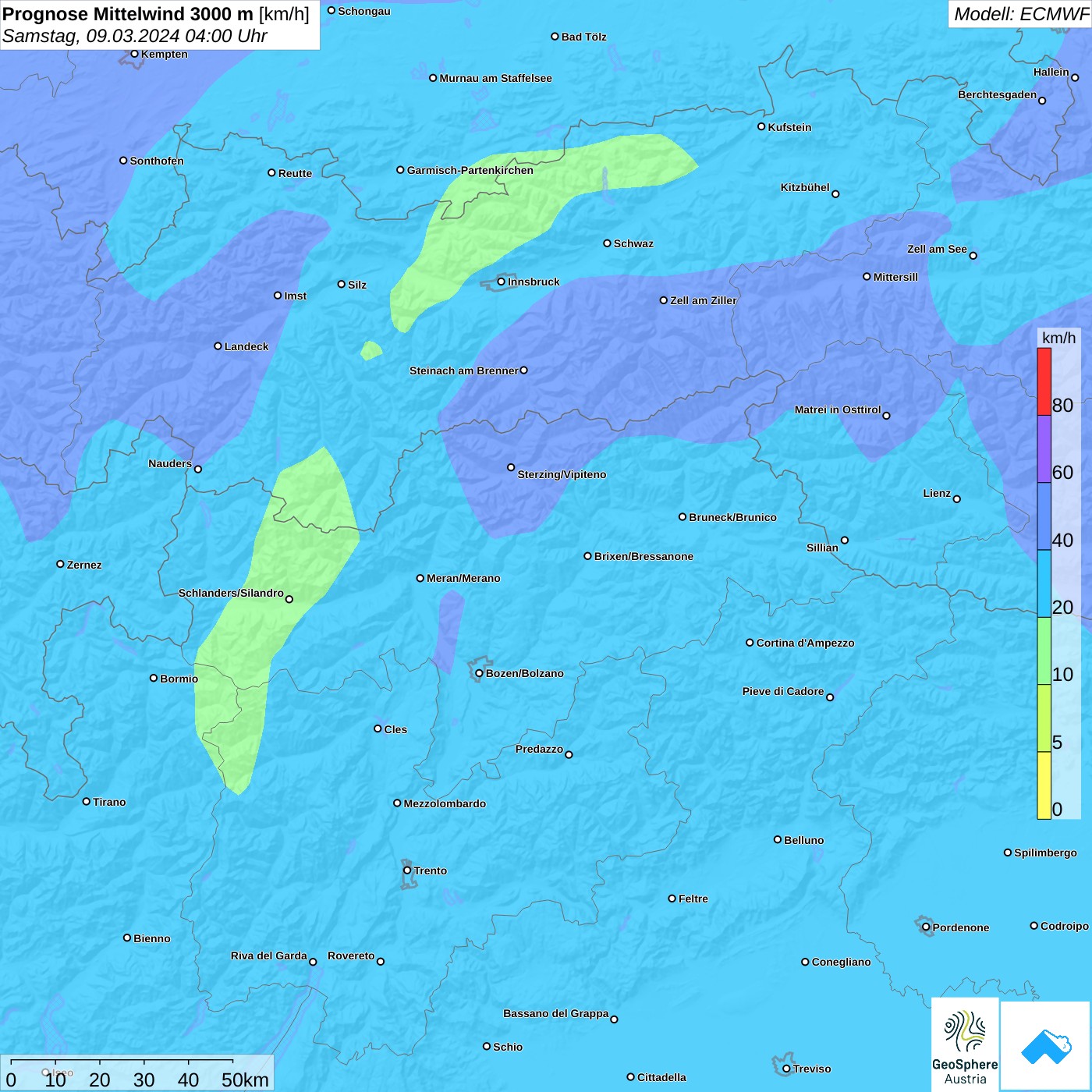Click the Pordenone city marker

pyautogui.click(x=926, y=927)
